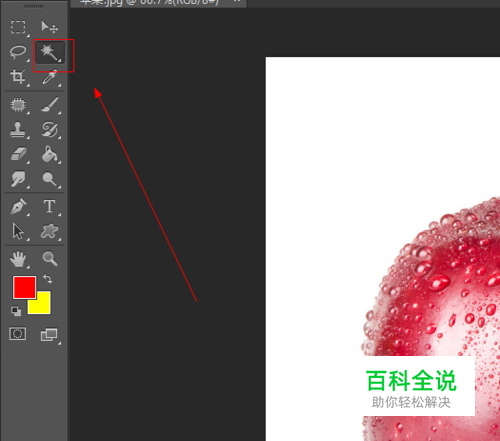The image size is (500, 441).
Task: Toggle Quick Mask mode
Action: (18, 334)
